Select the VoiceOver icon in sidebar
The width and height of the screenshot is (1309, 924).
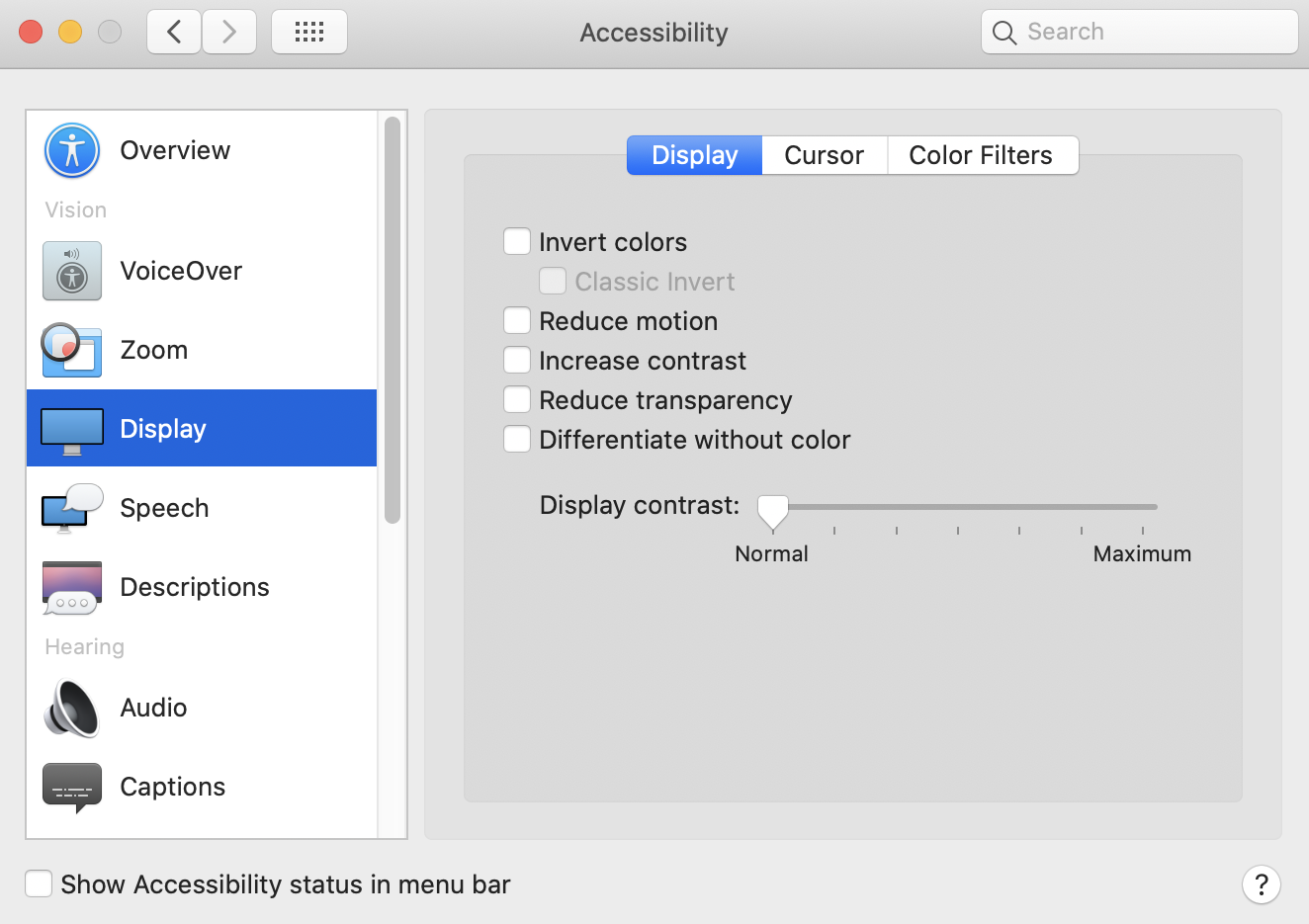72,271
